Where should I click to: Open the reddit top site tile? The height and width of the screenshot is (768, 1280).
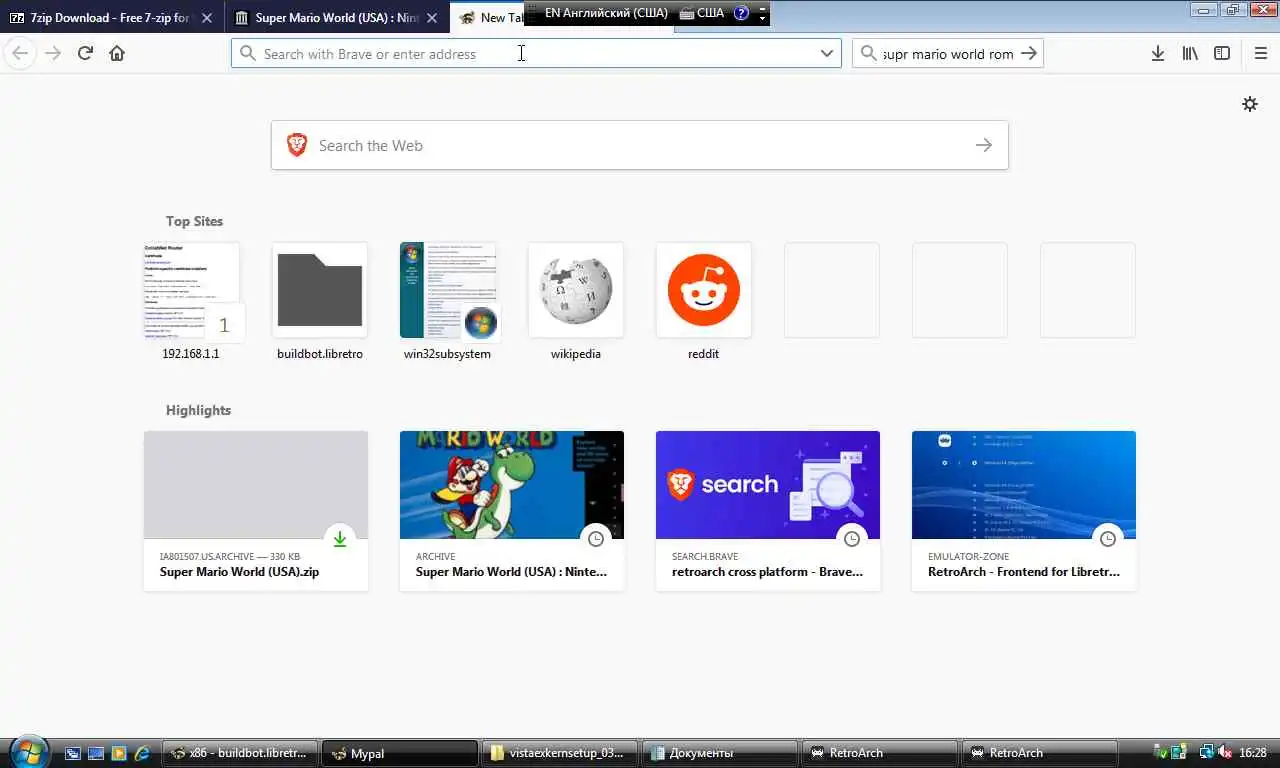point(704,301)
